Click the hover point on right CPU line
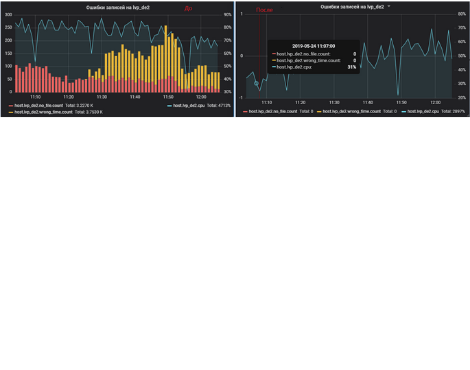The height and width of the screenshot is (370, 470). (256, 83)
